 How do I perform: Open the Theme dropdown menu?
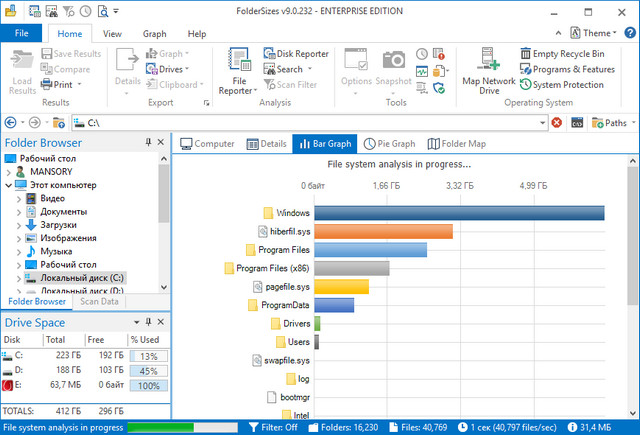click(x=602, y=34)
